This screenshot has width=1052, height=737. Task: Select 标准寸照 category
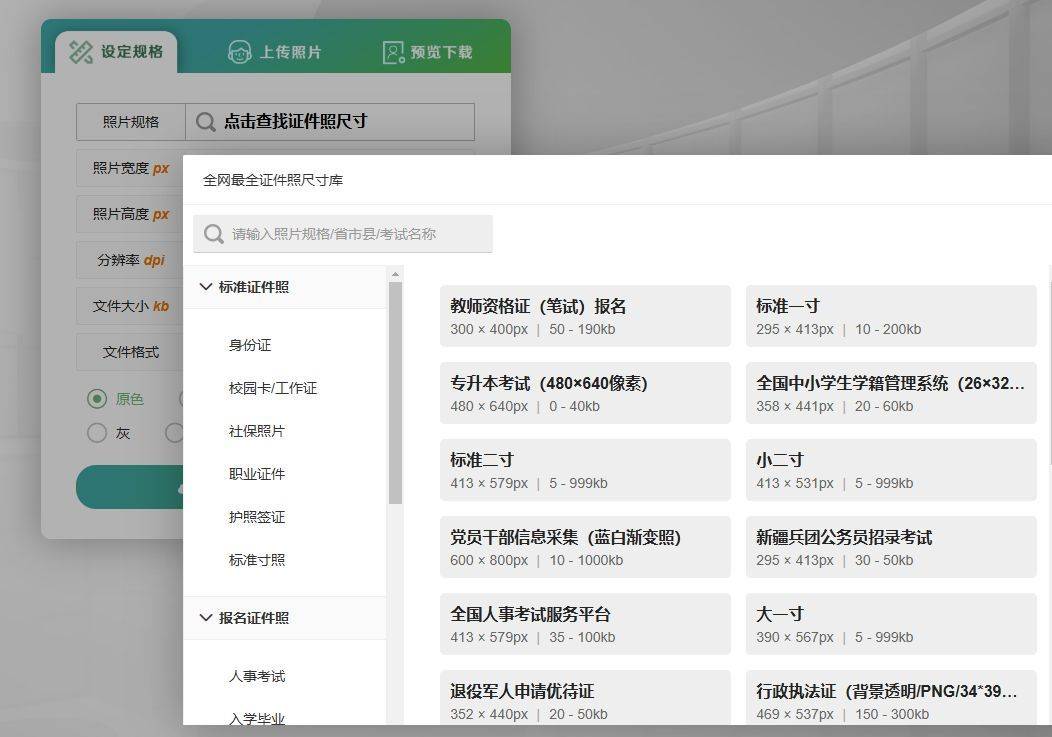256,560
